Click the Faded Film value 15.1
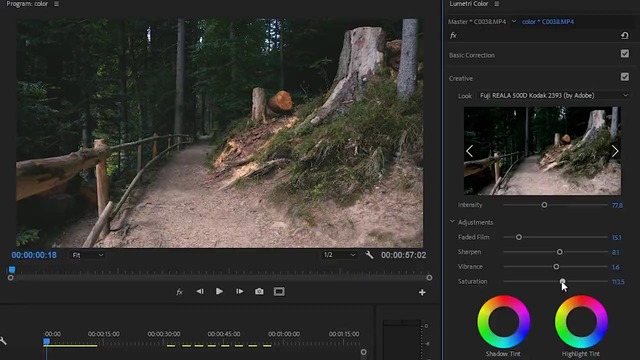640x360 pixels. [616, 238]
